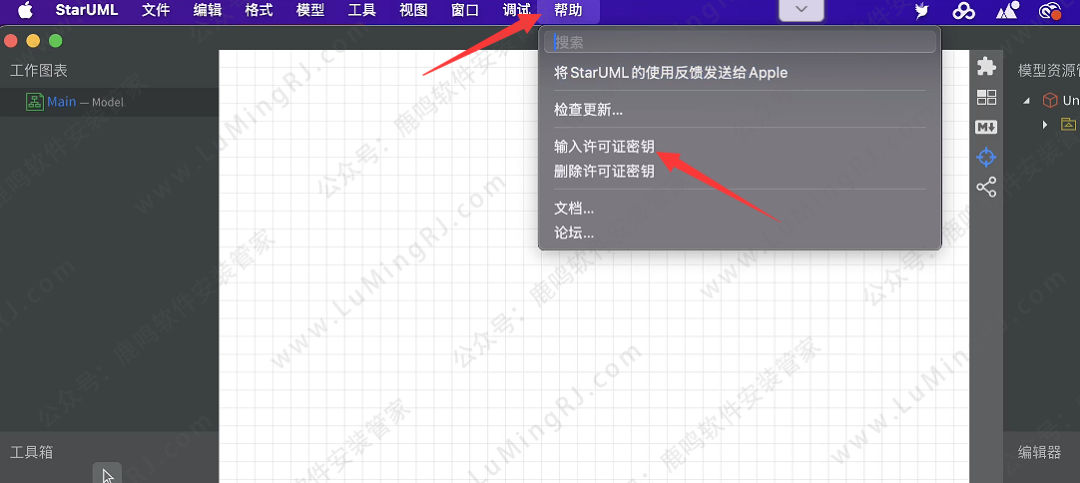The width and height of the screenshot is (1080, 483).
Task: Choose 删除许可证密钥
Action: [604, 171]
